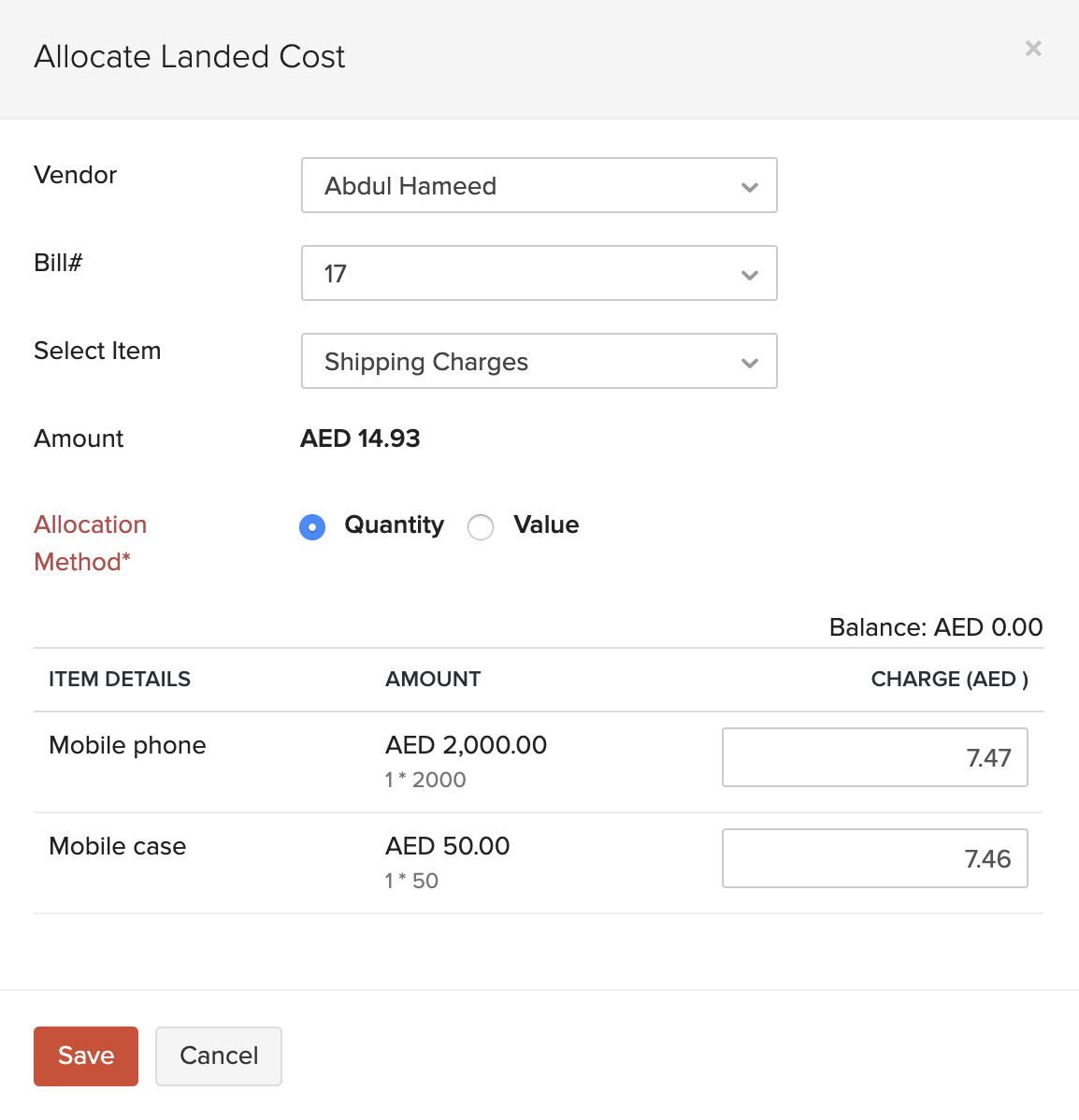Image resolution: width=1079 pixels, height=1120 pixels.
Task: Select the Mobile case item name
Action: click(x=117, y=846)
